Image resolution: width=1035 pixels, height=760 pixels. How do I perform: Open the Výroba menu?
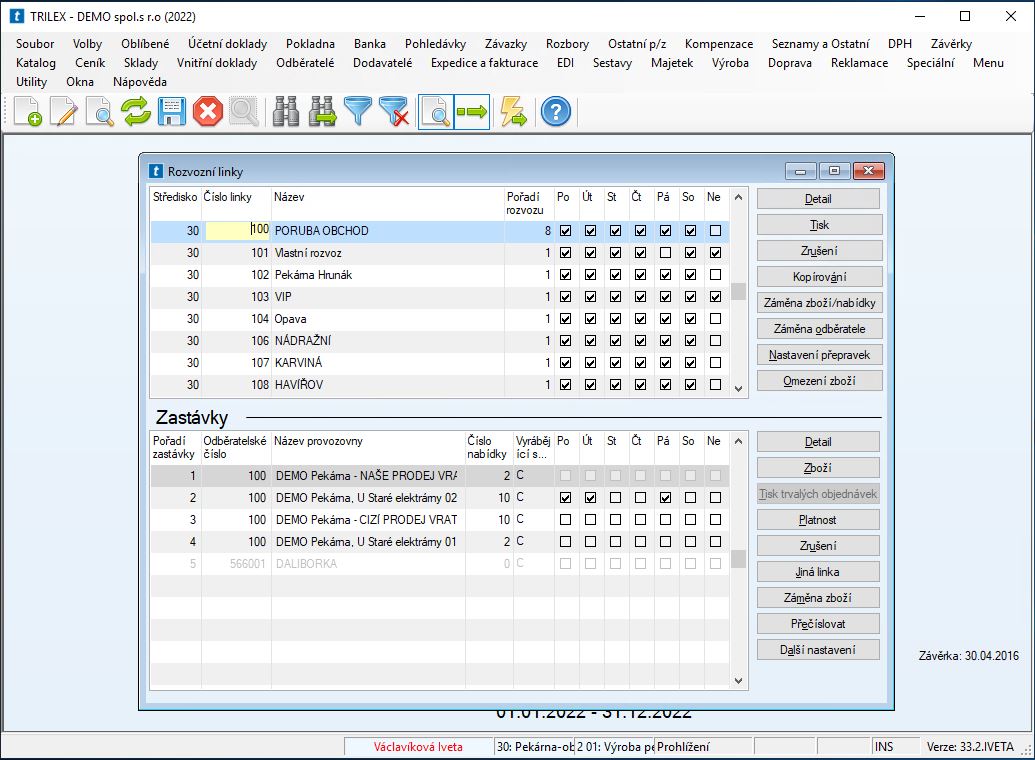tap(730, 63)
